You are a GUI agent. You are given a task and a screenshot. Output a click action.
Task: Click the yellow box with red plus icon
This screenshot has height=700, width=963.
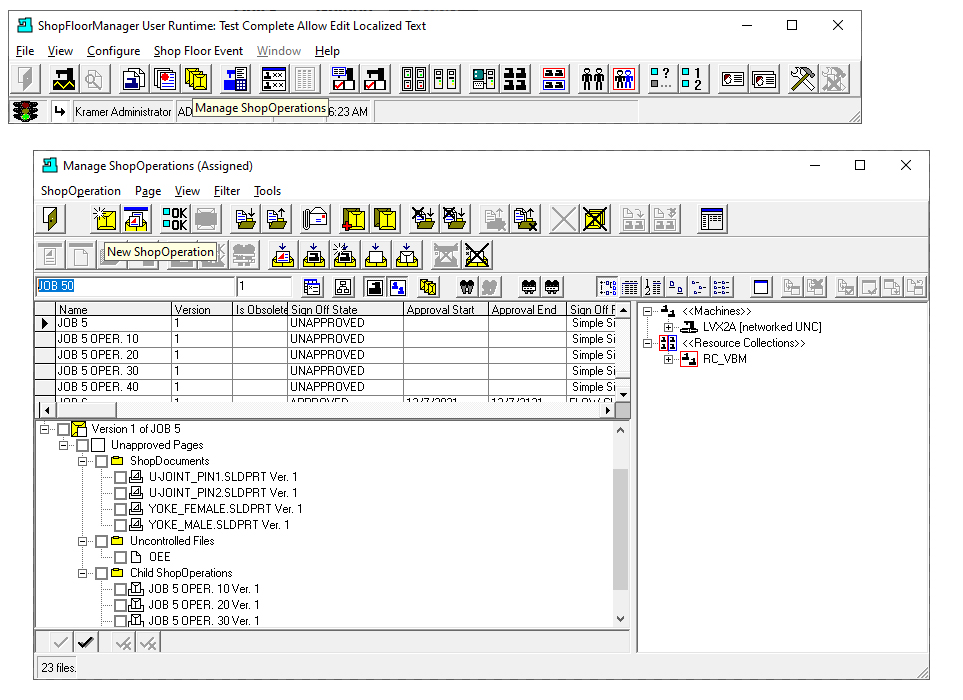click(354, 219)
